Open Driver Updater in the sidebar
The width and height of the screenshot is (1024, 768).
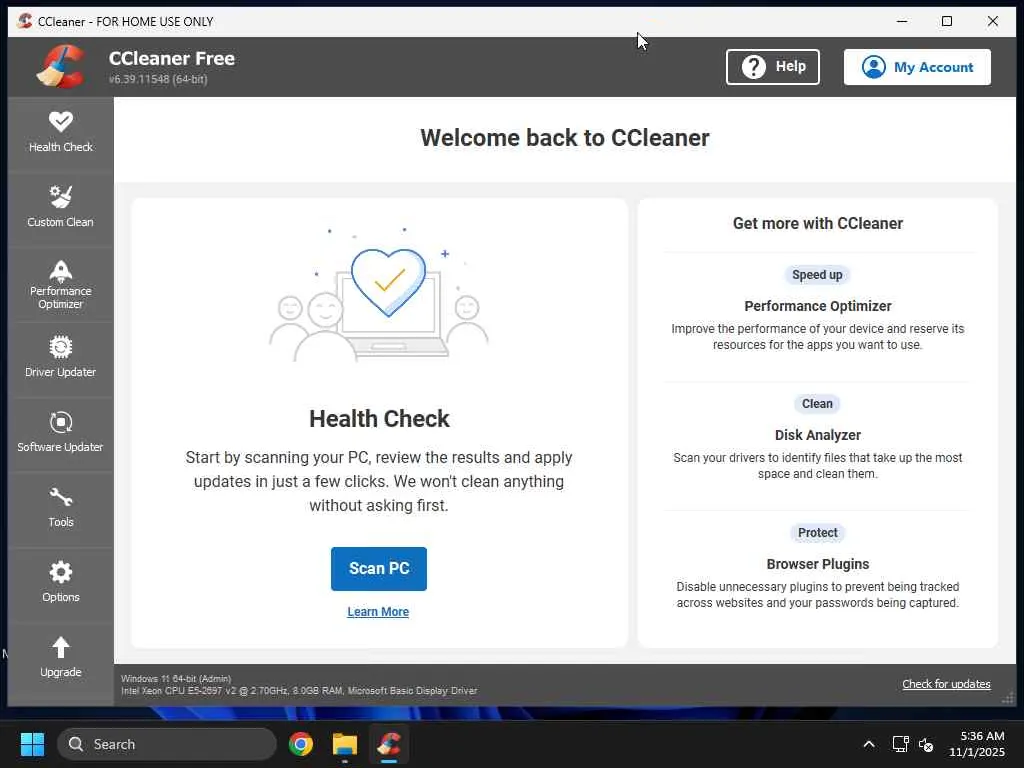[x=61, y=358]
